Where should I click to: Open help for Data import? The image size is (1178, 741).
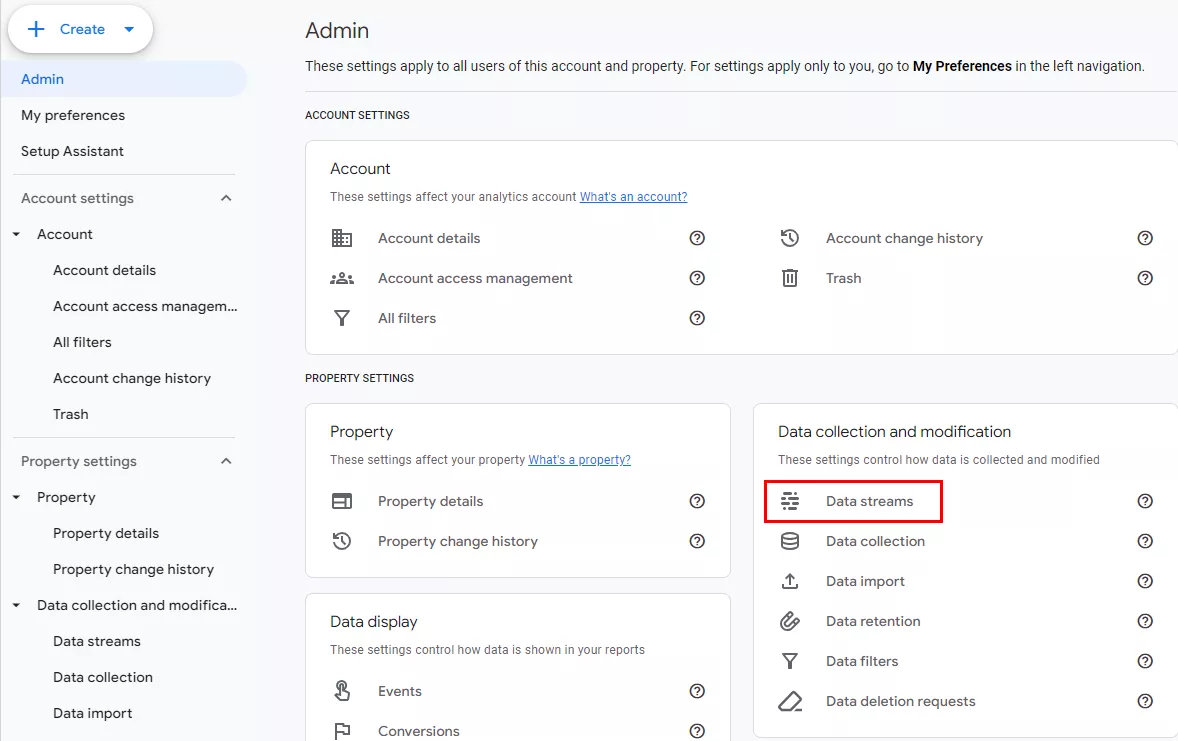(1145, 581)
